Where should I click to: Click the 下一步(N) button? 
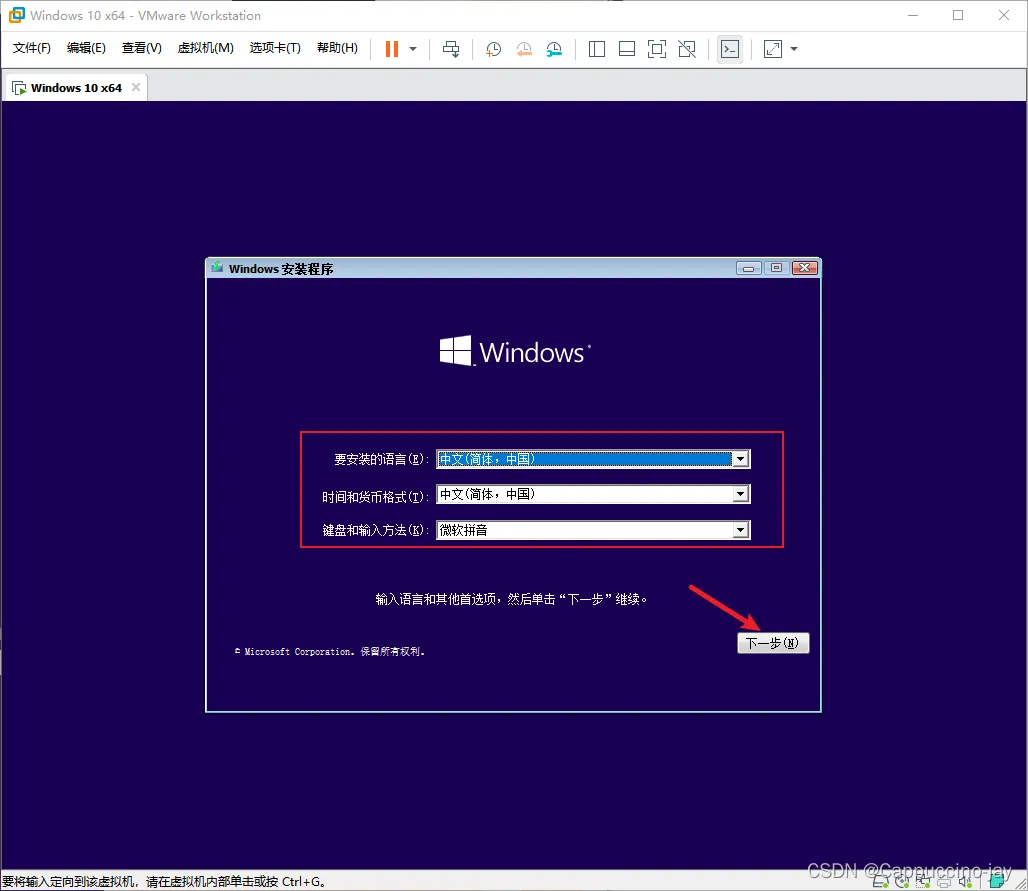(x=773, y=643)
